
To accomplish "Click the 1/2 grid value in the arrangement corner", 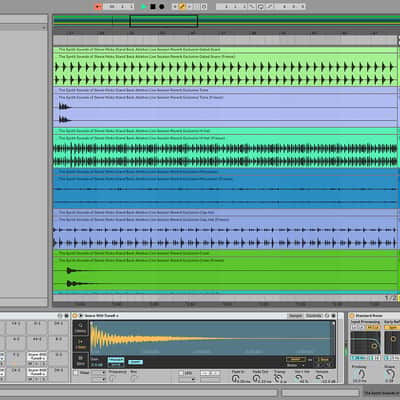I will [391, 298].
